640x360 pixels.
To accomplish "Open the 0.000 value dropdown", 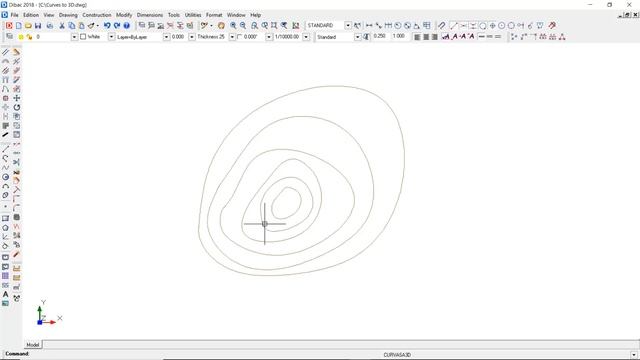I will [191, 37].
